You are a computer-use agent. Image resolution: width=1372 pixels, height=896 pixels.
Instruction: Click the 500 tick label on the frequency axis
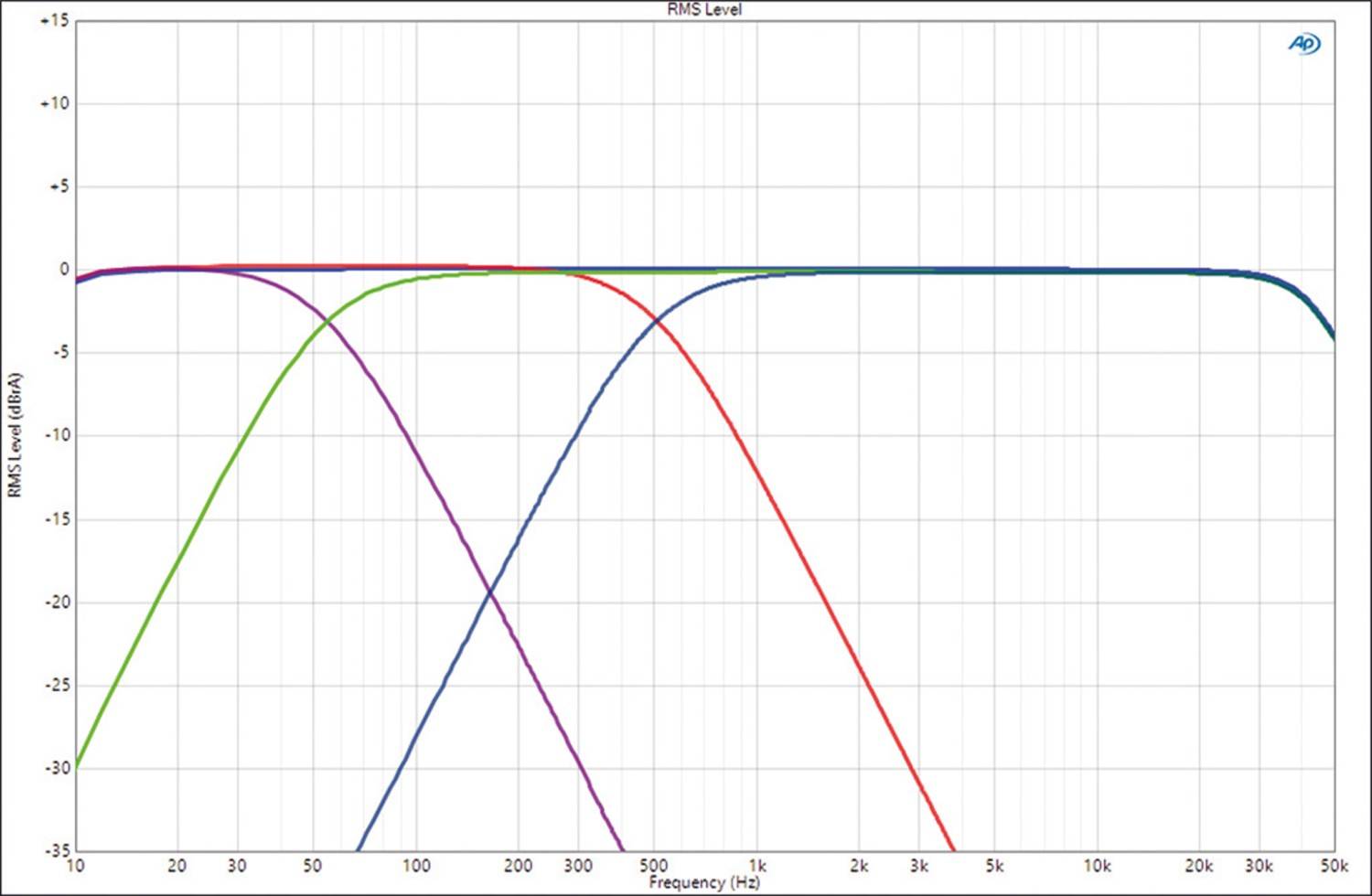pyautogui.click(x=653, y=866)
